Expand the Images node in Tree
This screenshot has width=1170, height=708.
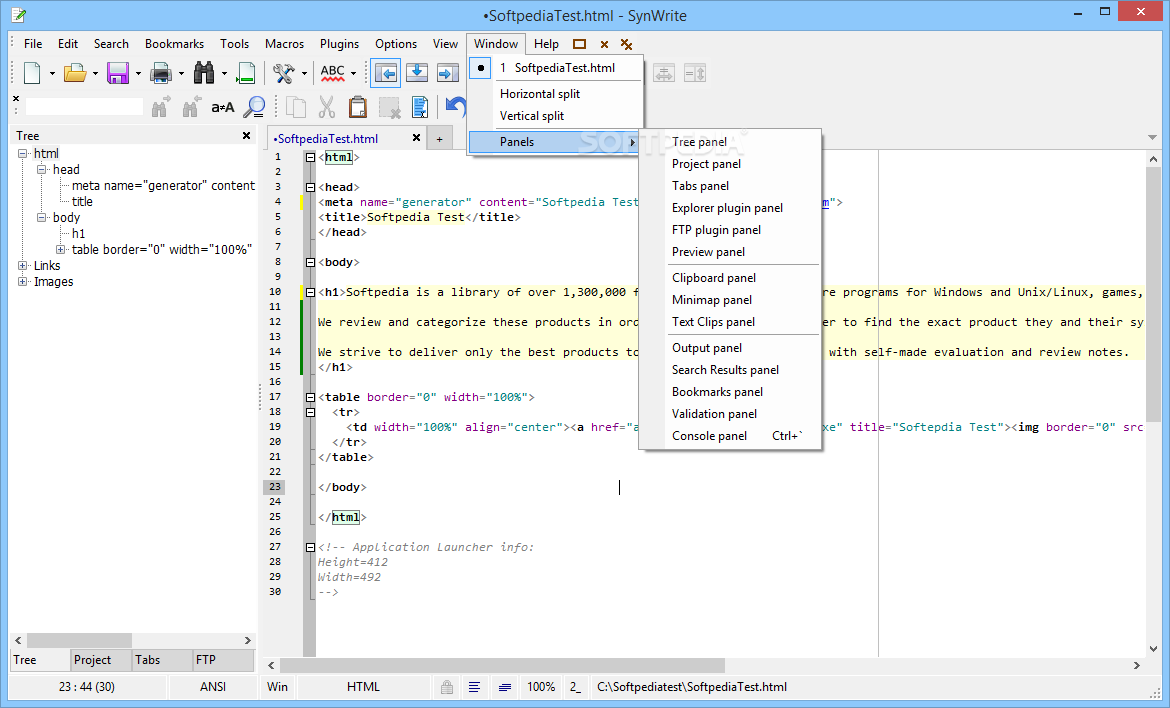(22, 282)
